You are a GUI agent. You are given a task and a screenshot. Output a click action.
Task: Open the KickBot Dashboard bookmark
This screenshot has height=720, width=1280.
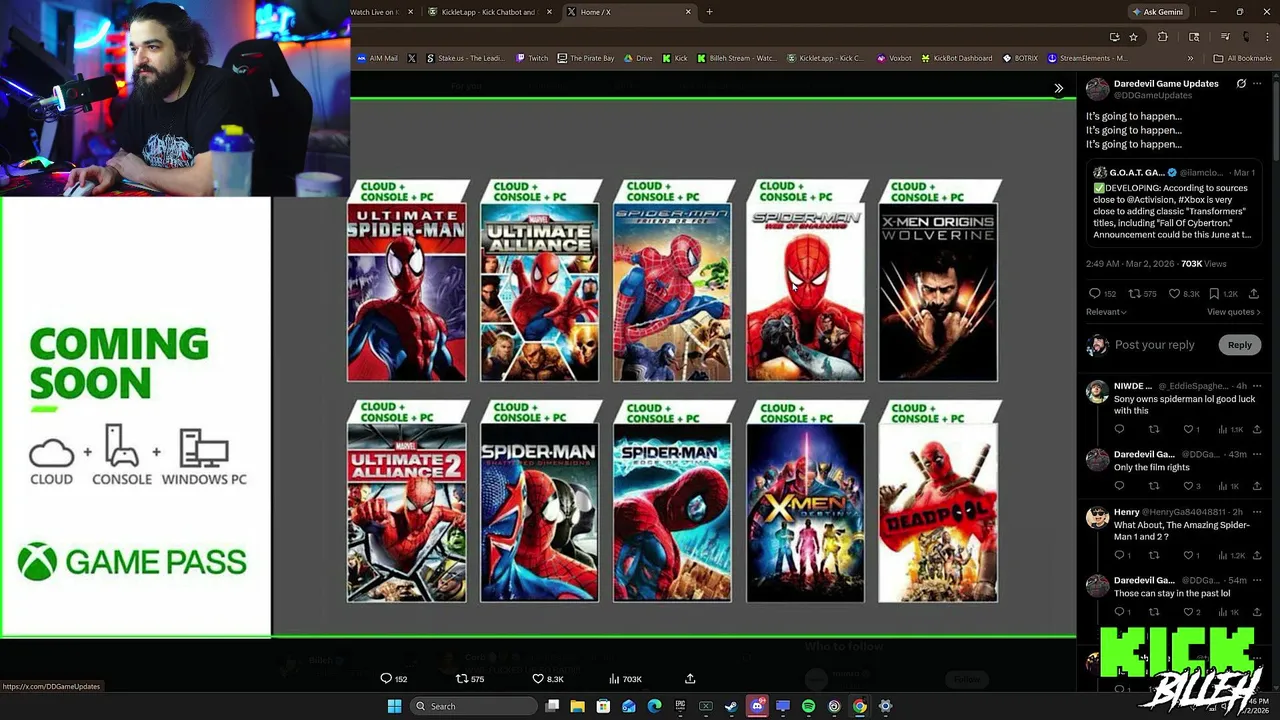tap(956, 58)
